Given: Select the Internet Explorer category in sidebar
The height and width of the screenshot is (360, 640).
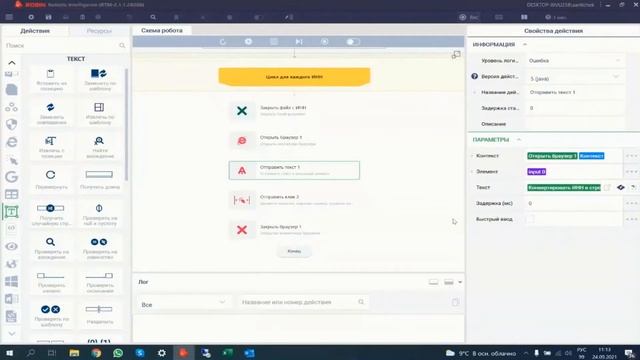Looking at the screenshot, I should coord(11,142).
